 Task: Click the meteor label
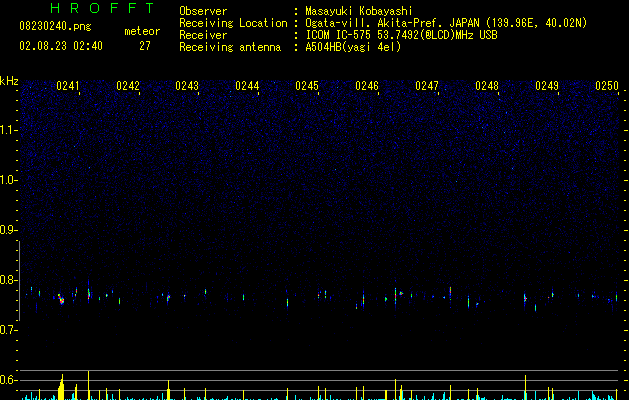point(142,31)
